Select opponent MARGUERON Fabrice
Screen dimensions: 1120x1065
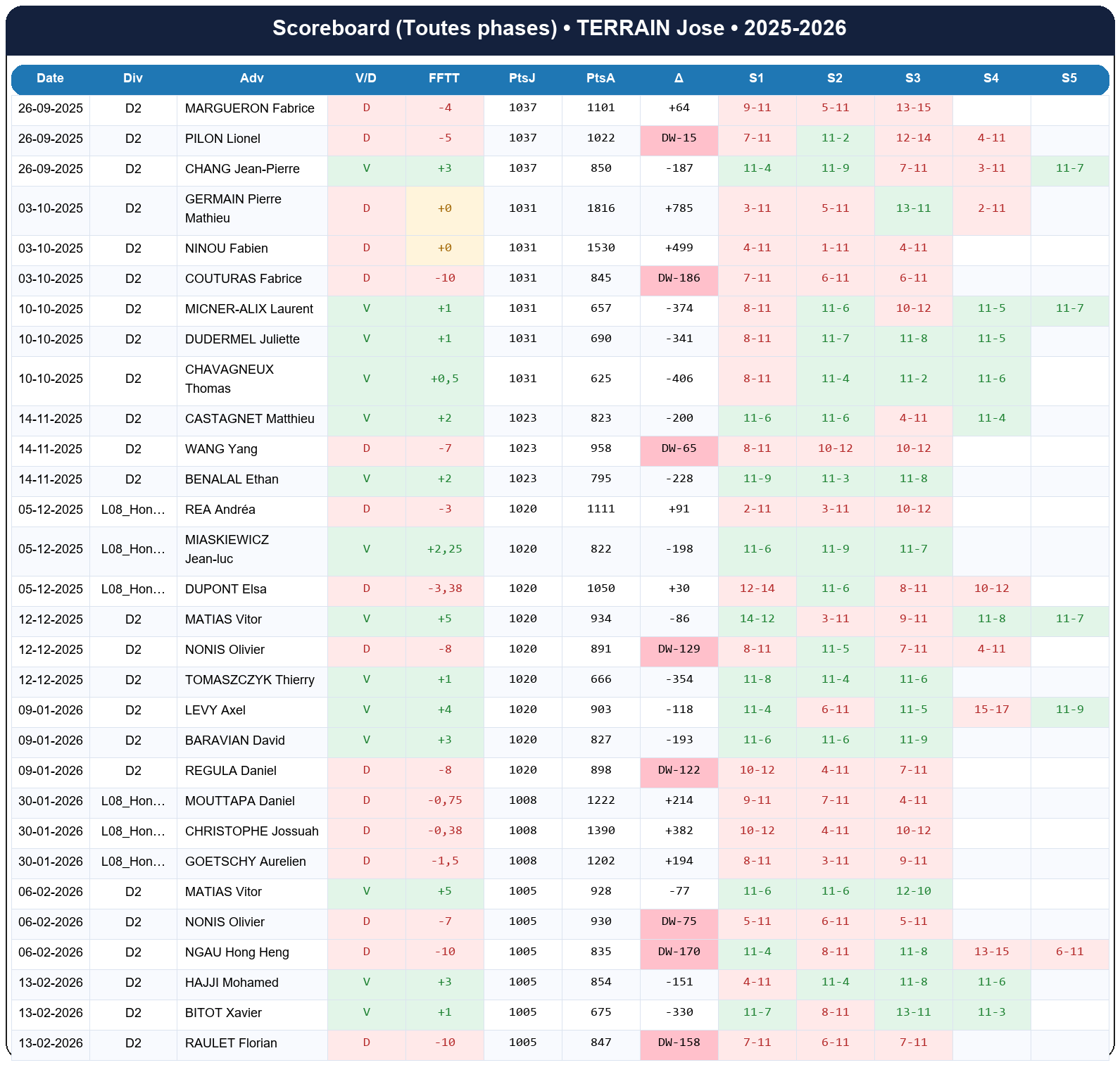point(249,108)
